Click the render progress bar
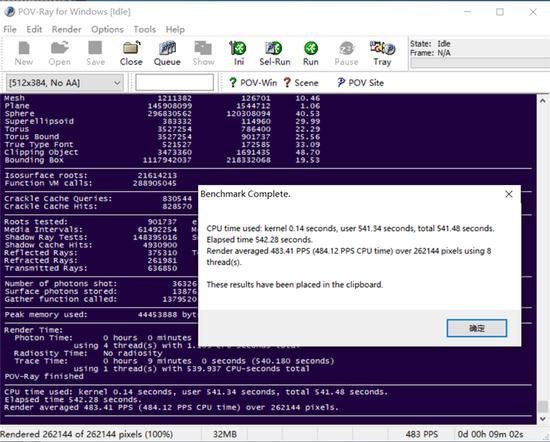This screenshot has height=442, width=550. coord(480,63)
